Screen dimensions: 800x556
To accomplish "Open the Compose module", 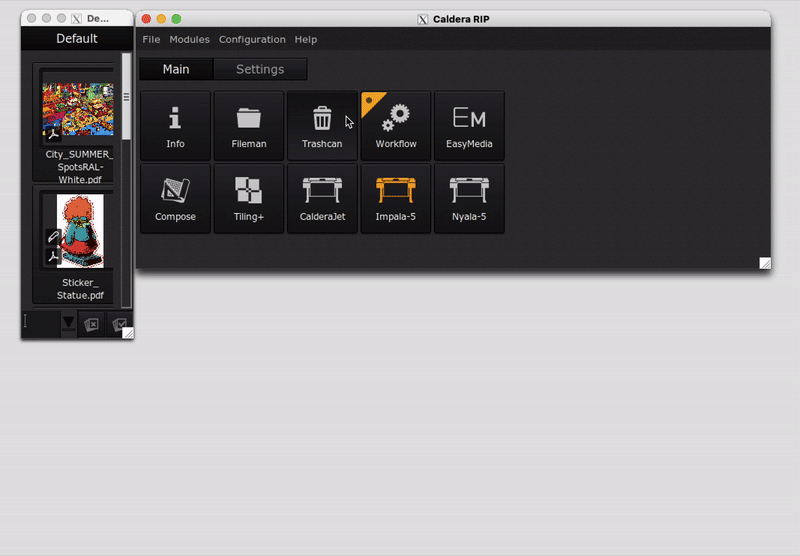I will coord(175,199).
